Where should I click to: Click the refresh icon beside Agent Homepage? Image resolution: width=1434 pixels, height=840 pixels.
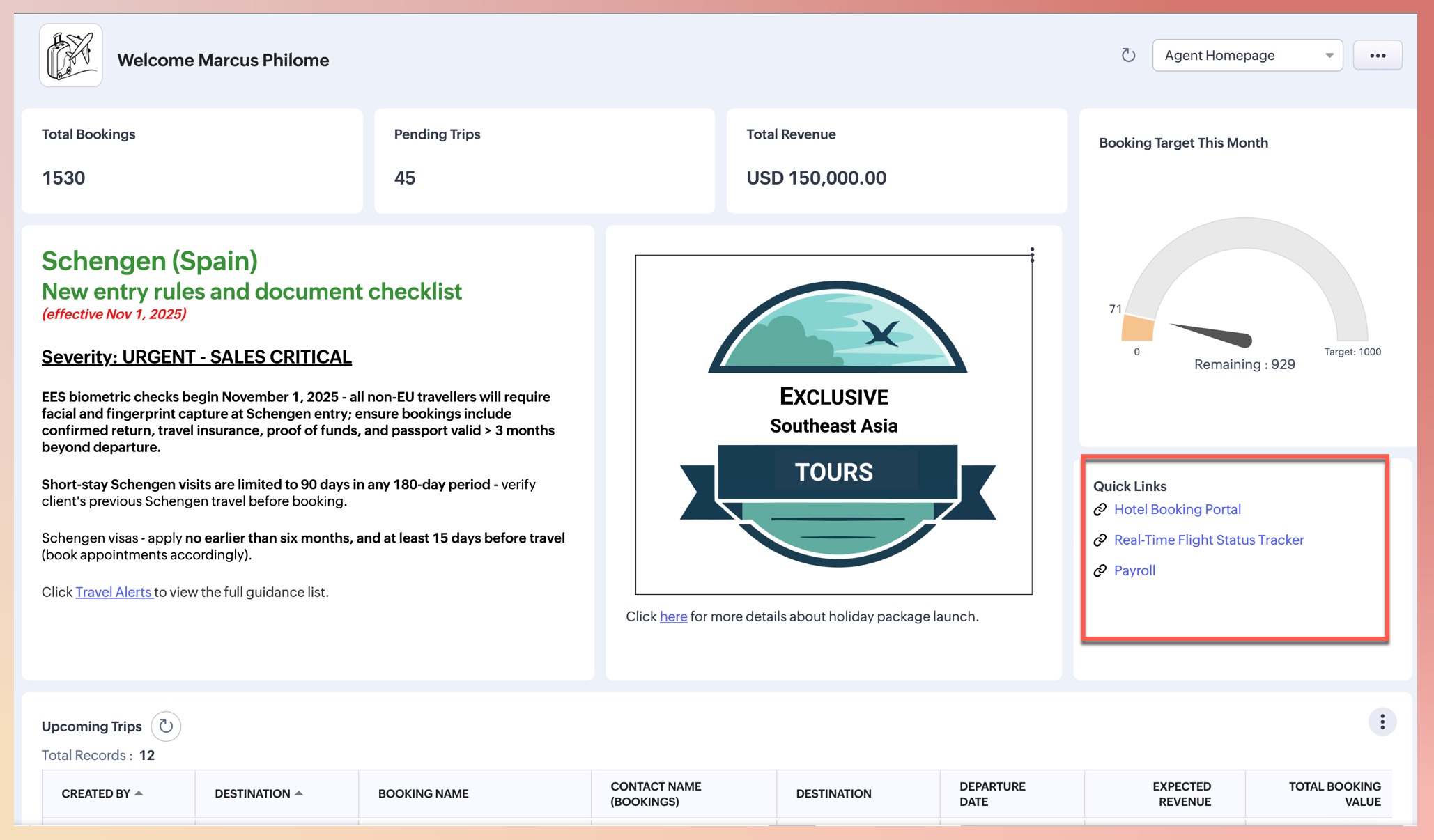click(x=1128, y=55)
